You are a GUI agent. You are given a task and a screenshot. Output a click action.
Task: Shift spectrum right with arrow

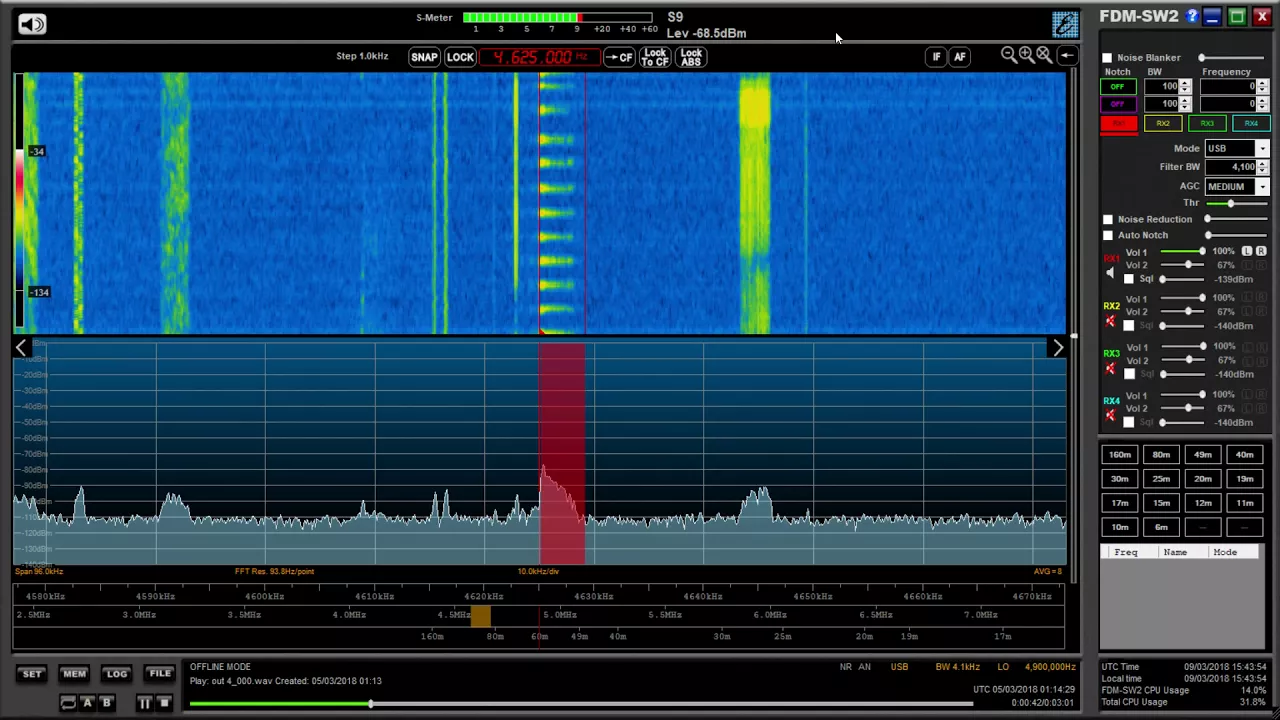(1058, 347)
